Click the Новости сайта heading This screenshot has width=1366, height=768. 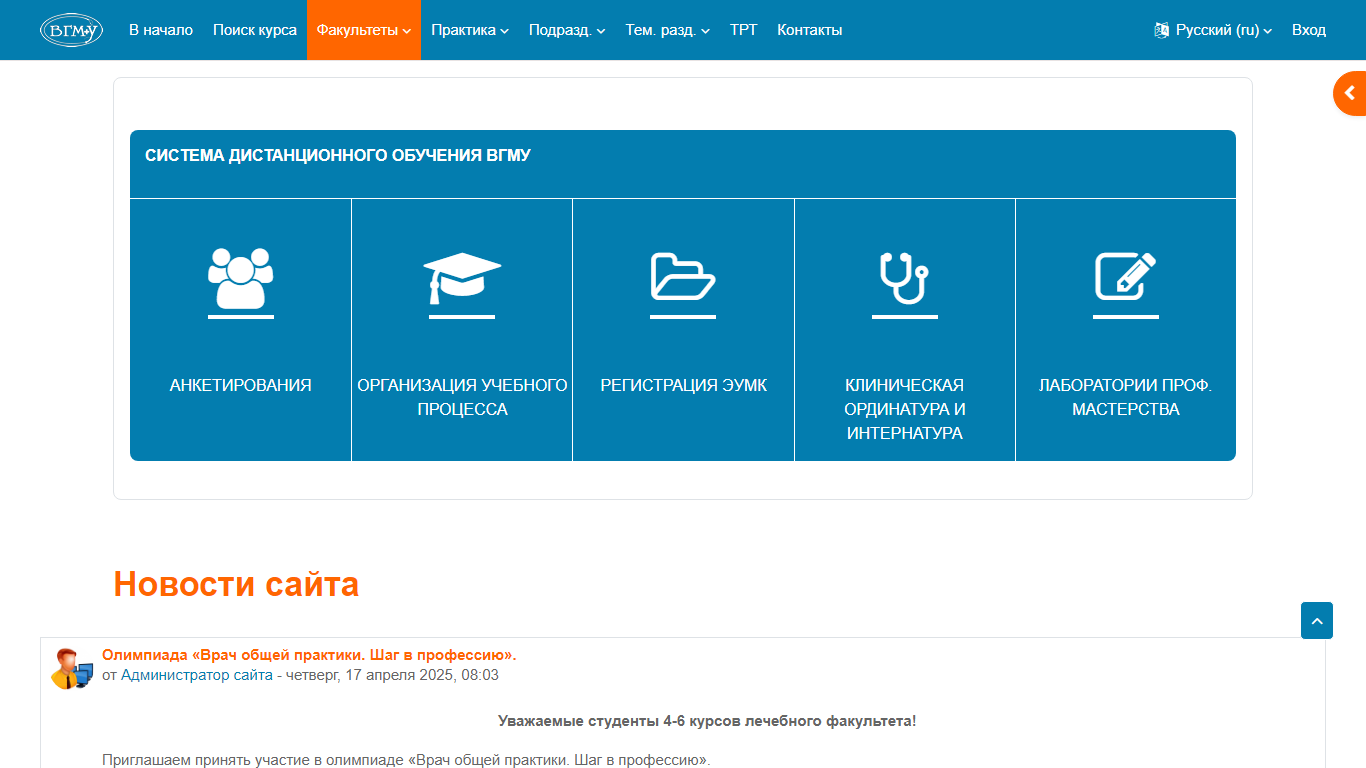(x=236, y=583)
